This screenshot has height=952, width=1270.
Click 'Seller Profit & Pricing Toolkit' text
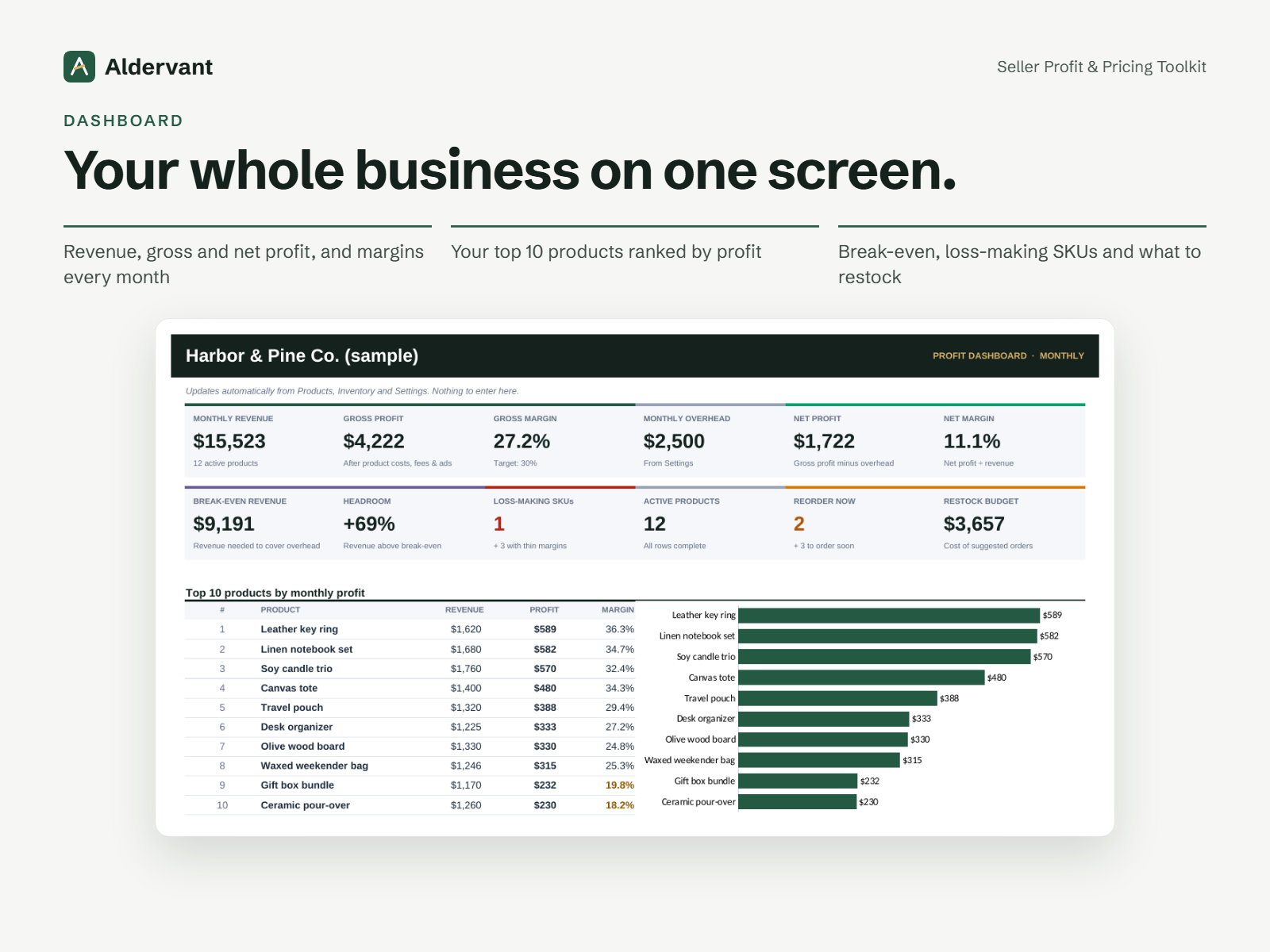(x=1102, y=67)
